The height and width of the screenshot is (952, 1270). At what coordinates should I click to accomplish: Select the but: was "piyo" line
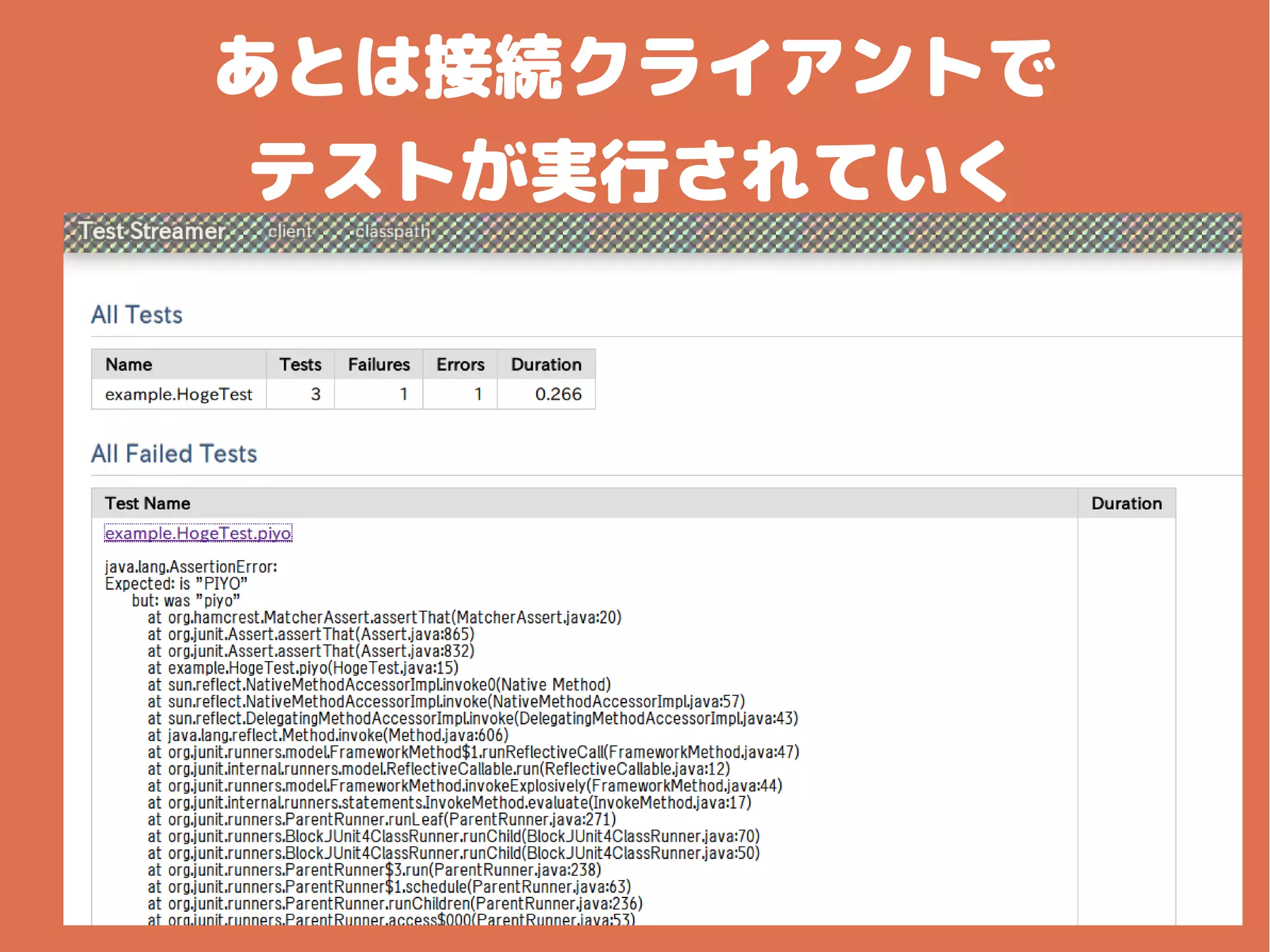click(x=186, y=600)
